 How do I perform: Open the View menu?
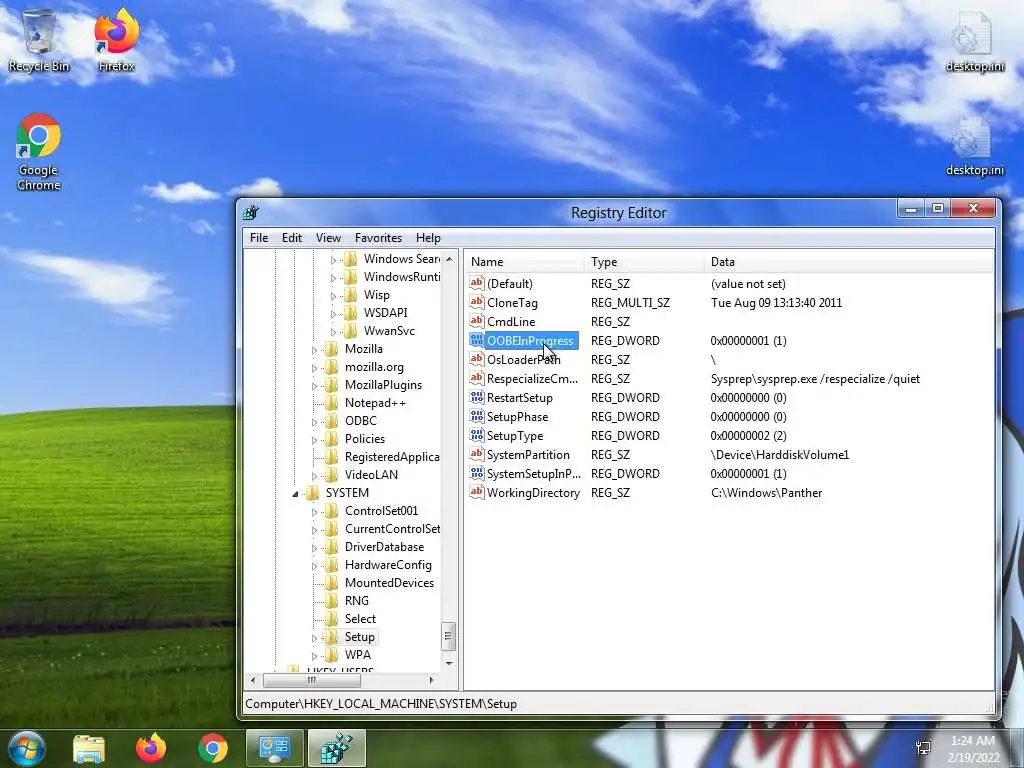tap(328, 238)
